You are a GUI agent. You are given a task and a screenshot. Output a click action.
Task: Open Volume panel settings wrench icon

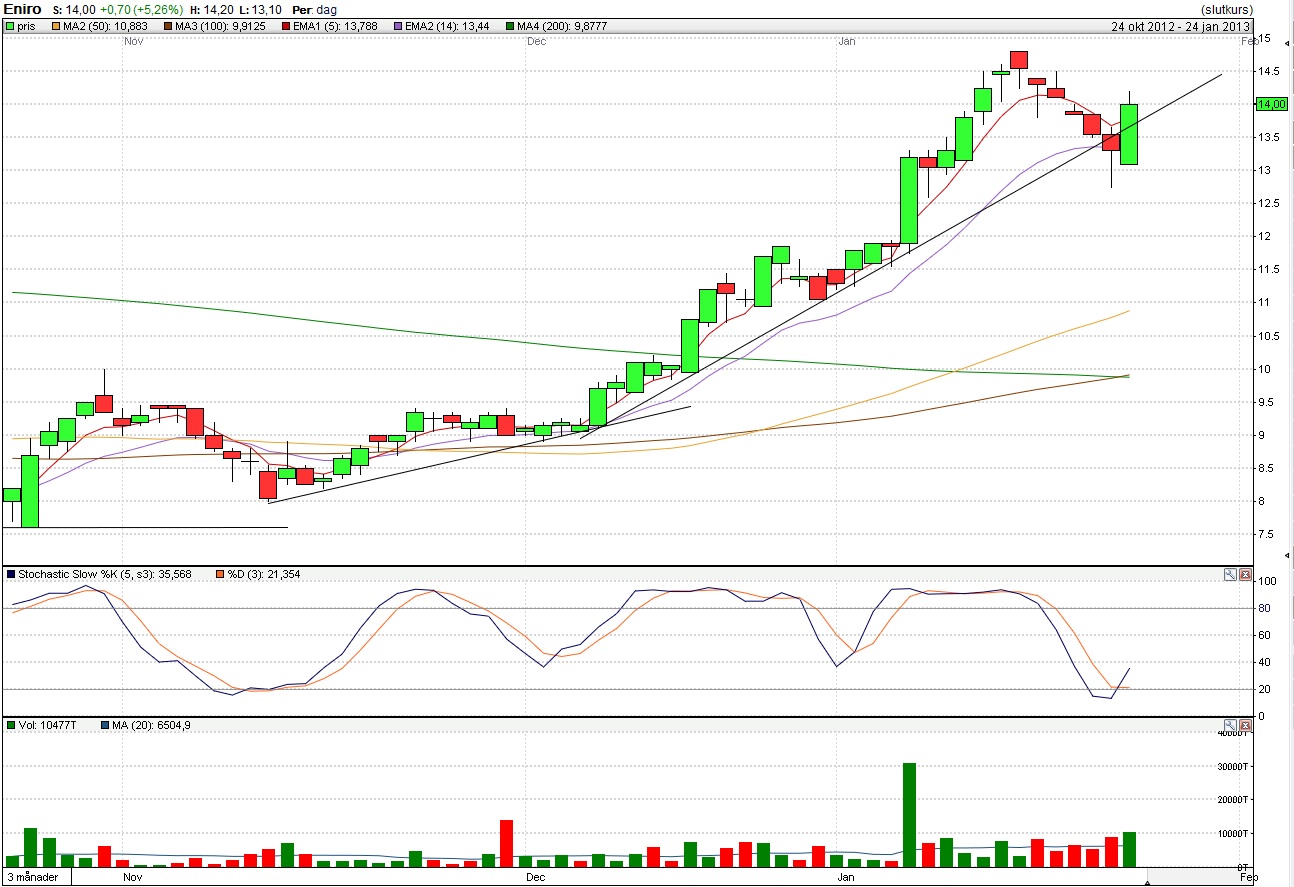click(x=1231, y=725)
